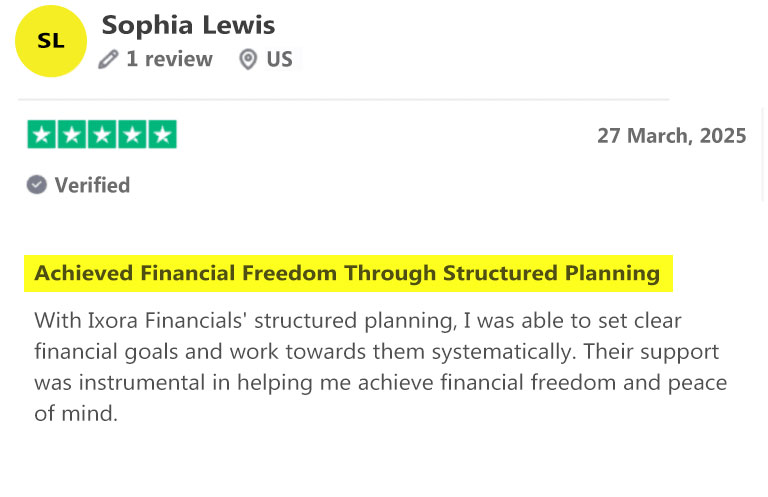Viewport: 768px width, 497px height.
Task: Select the 1 review count text
Action: 169,59
